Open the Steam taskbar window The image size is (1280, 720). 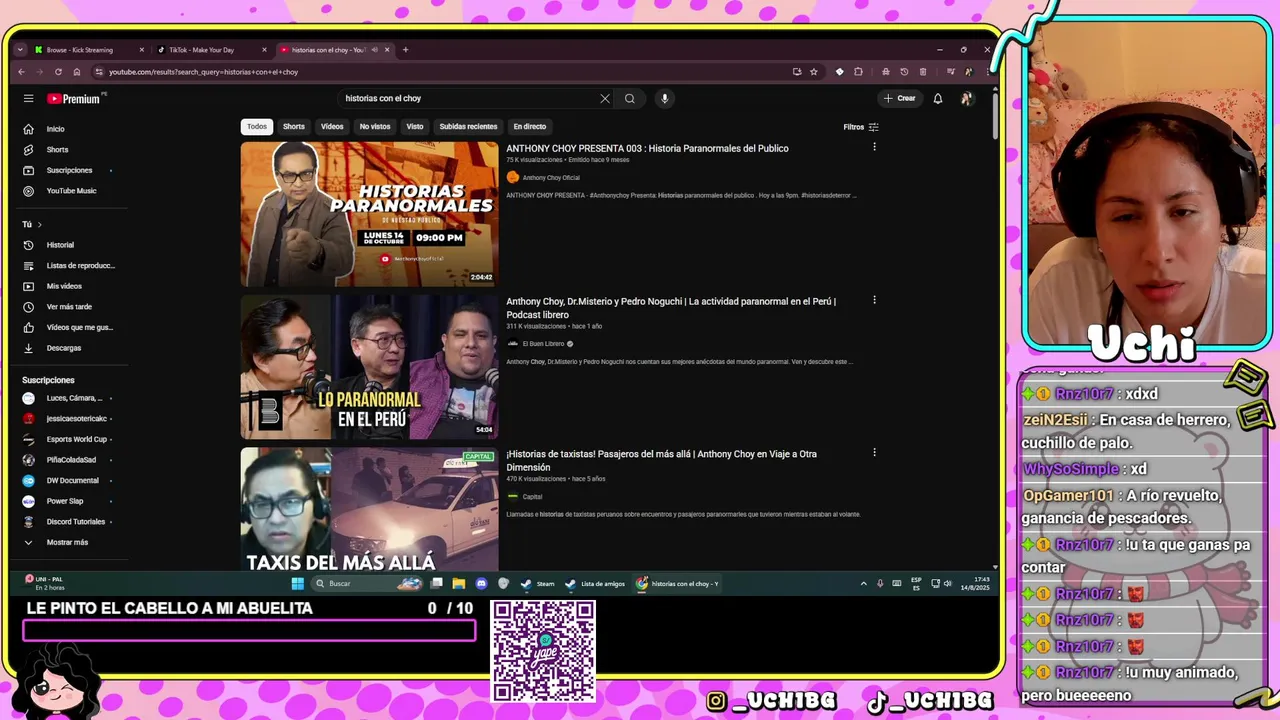coord(537,583)
